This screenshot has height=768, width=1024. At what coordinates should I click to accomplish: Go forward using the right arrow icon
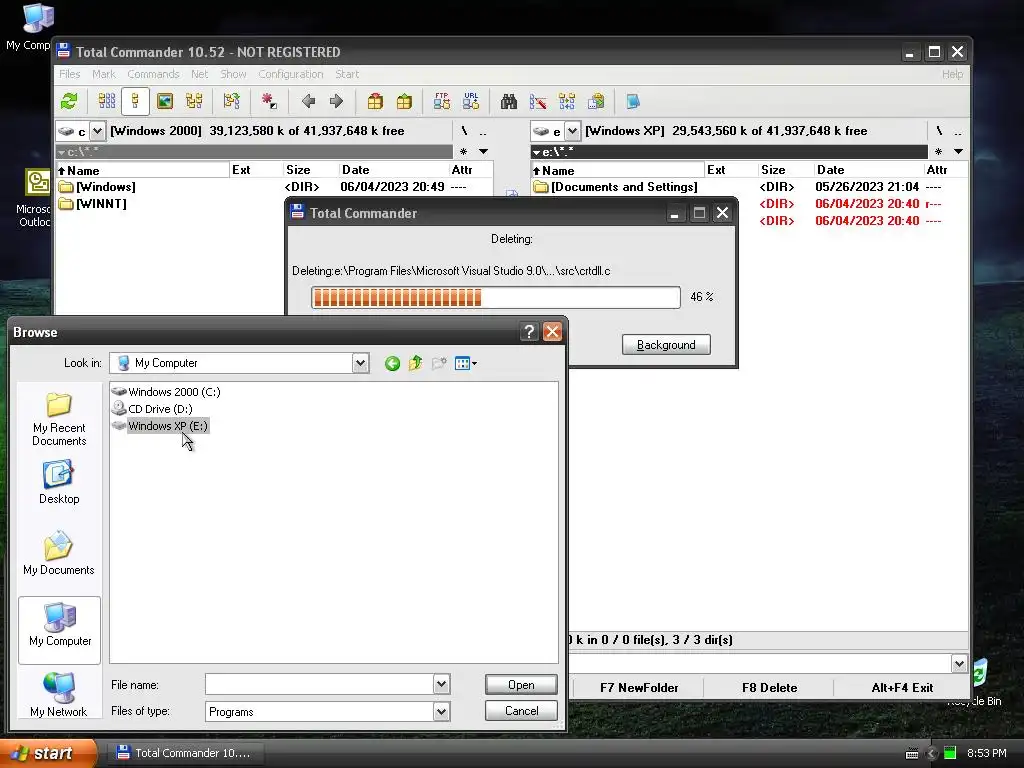pos(336,101)
